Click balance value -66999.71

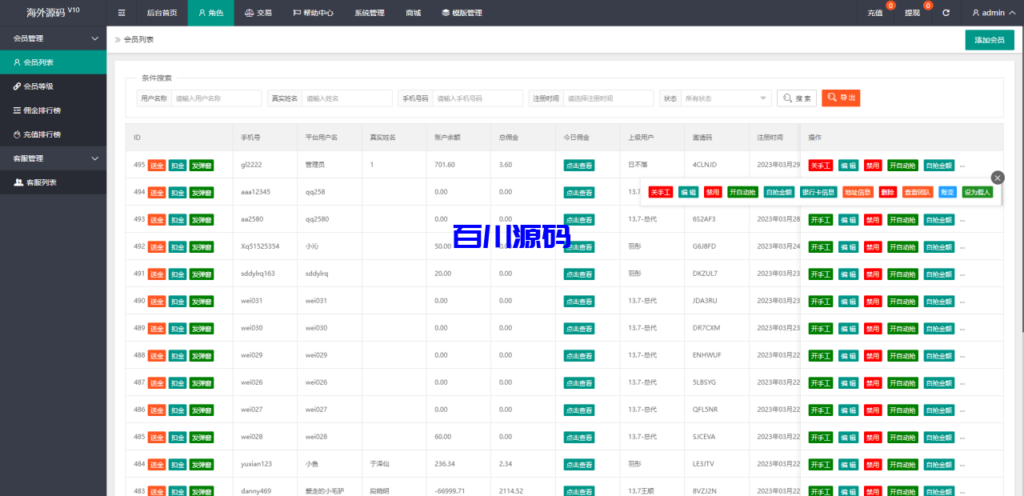point(452,491)
